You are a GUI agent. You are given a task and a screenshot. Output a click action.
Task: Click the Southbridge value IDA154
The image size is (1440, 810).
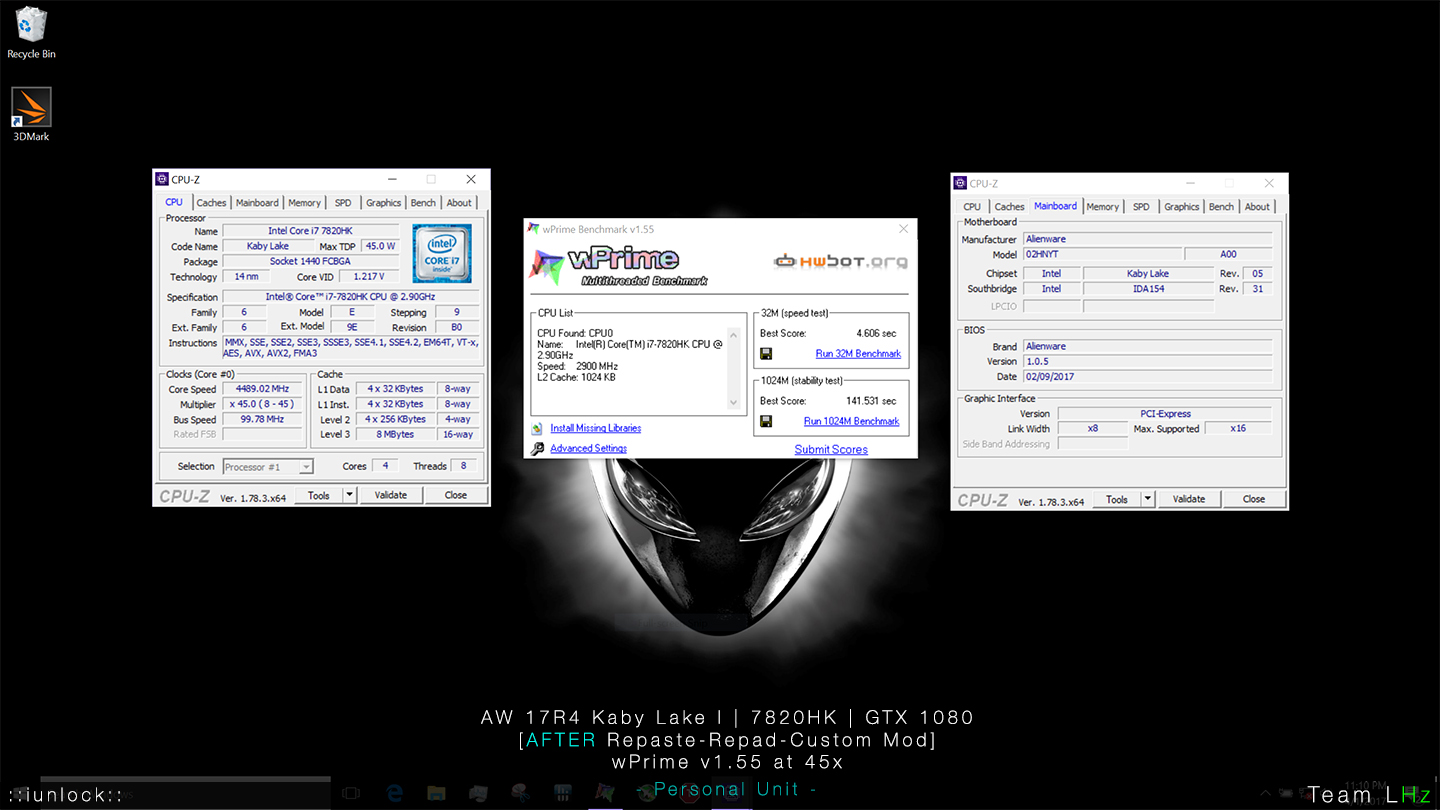coord(1148,289)
